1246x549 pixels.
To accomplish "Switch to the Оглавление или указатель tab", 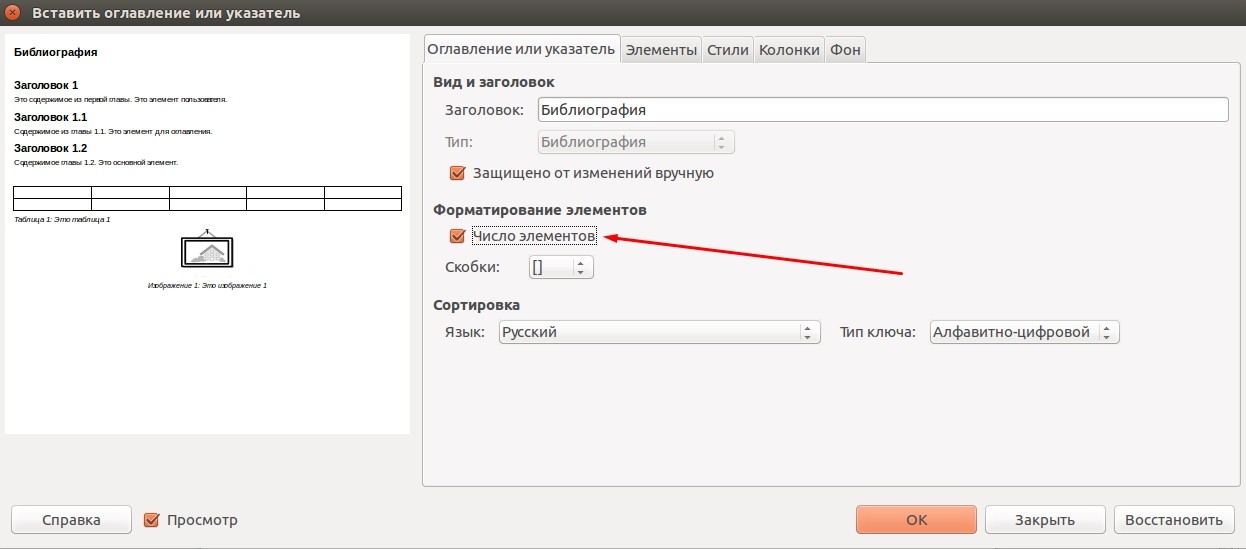I will pyautogui.click(x=522, y=48).
